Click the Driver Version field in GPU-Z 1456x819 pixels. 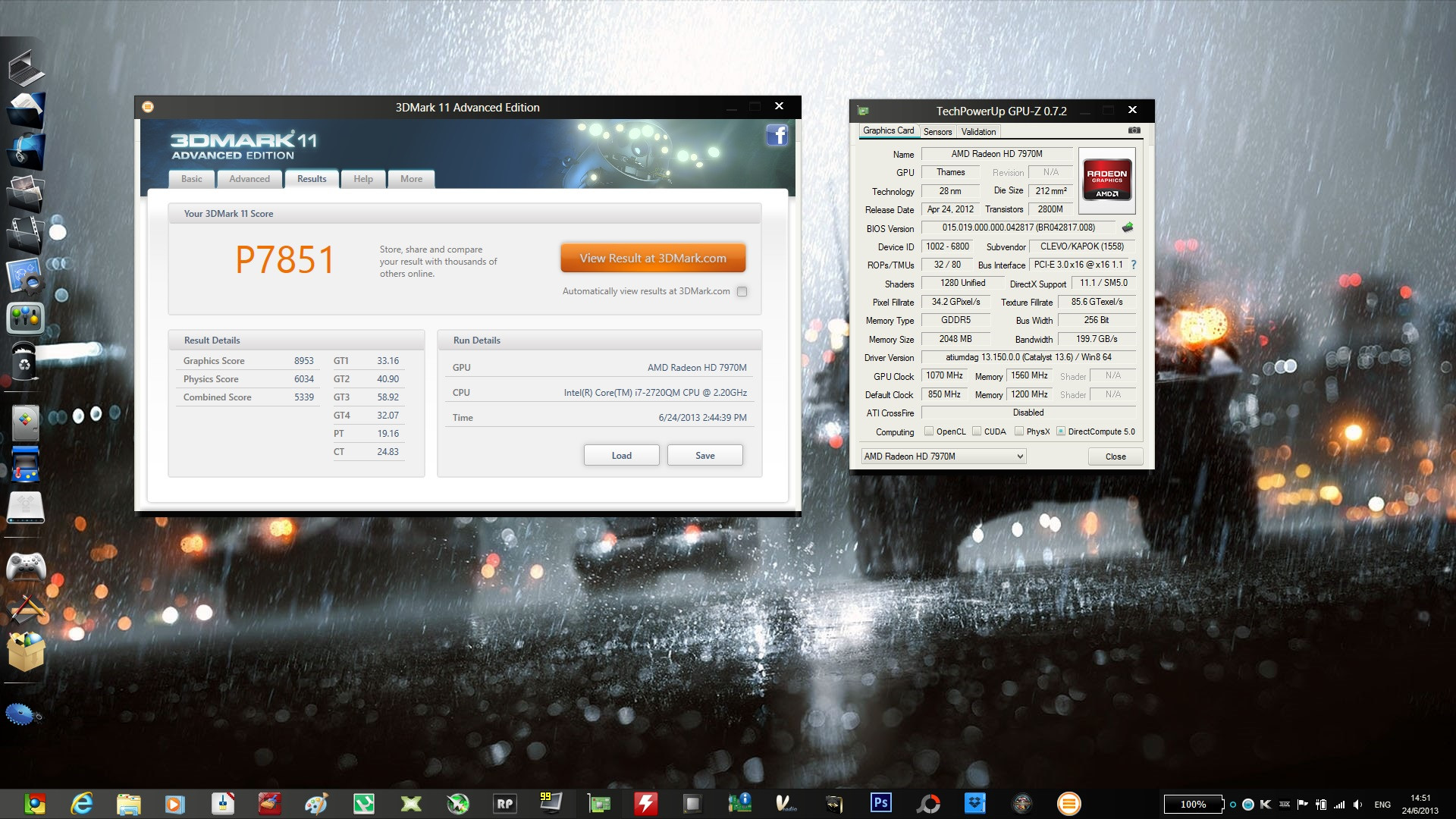click(x=1029, y=357)
